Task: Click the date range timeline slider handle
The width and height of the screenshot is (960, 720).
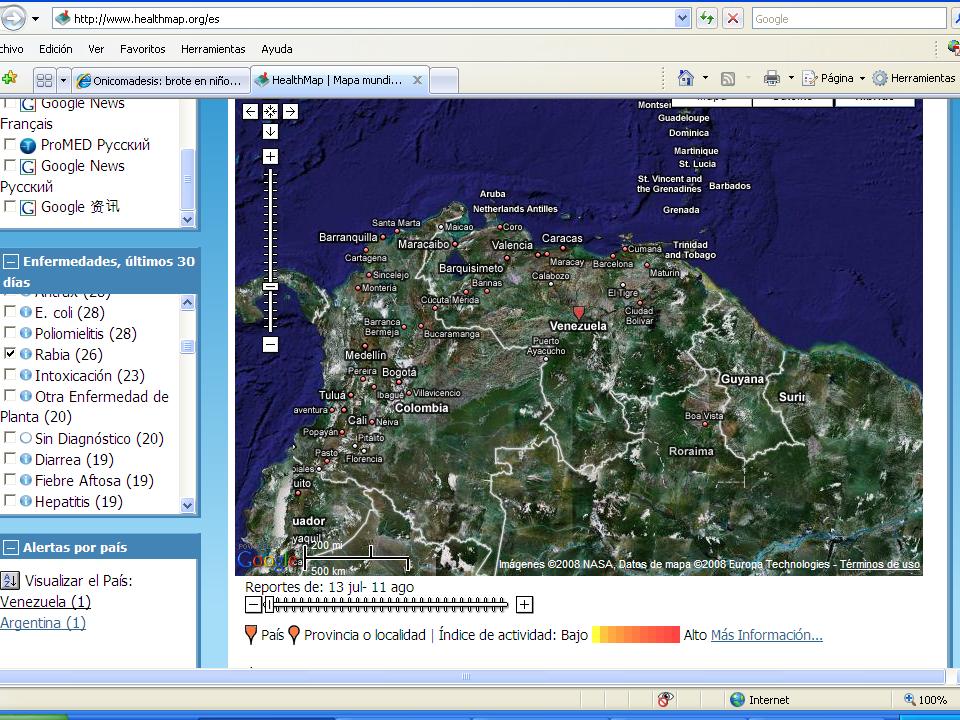Action: [x=268, y=604]
